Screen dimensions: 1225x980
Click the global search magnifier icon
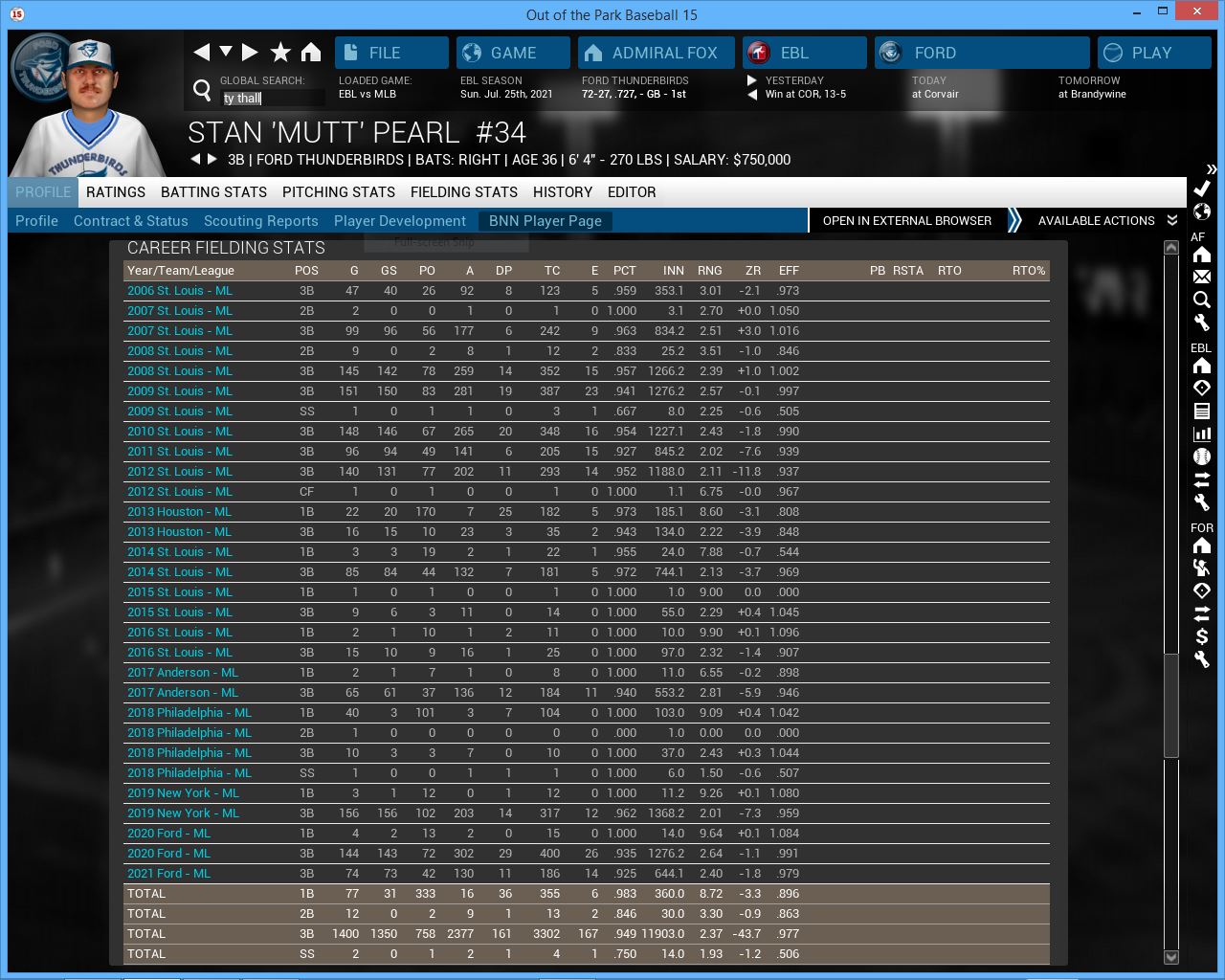pyautogui.click(x=202, y=90)
